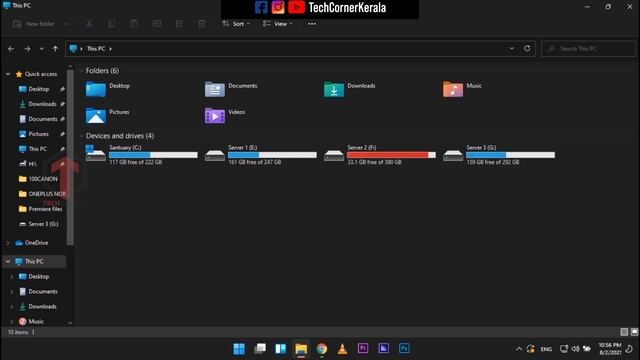This screenshot has width=640, height=360.
Task: Select Pictures under Quick access
Action: tap(39, 134)
